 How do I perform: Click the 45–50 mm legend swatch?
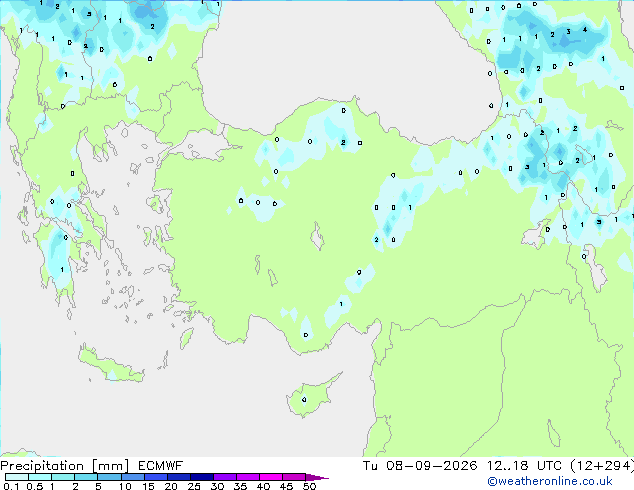pos(294,477)
